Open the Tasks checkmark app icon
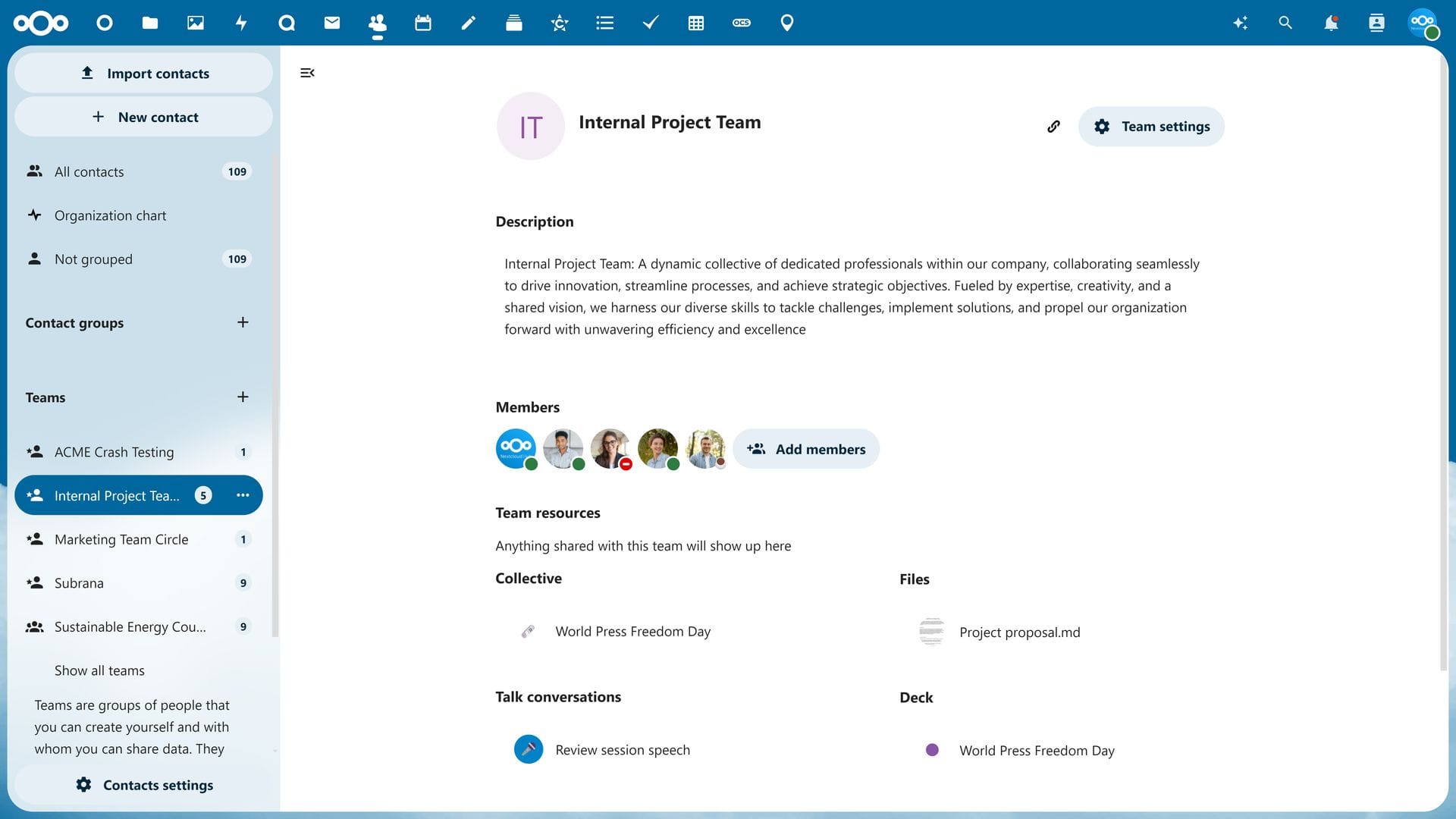1456x819 pixels. point(650,23)
